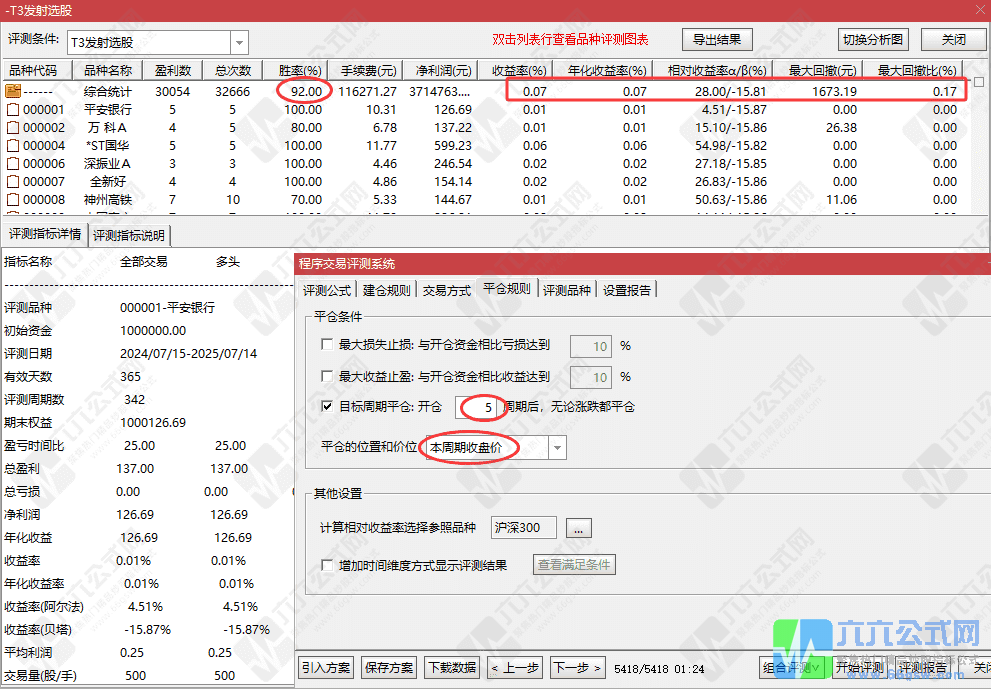Click the icon beside stock 000002 万科A
991x689 pixels.
13,128
